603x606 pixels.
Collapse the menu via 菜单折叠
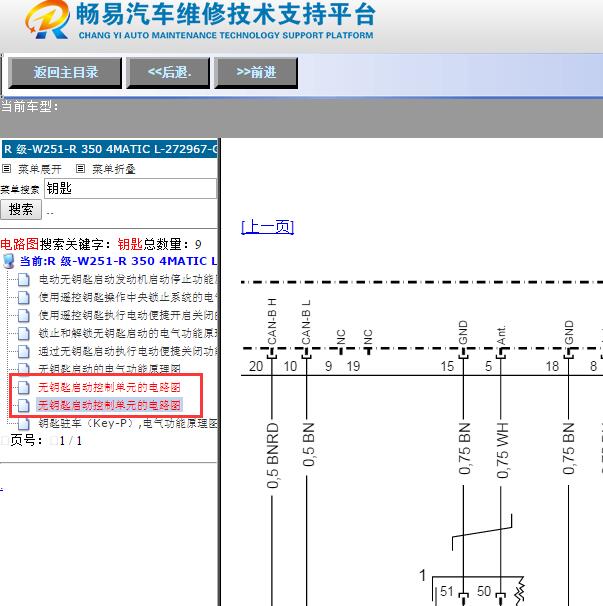(114, 169)
